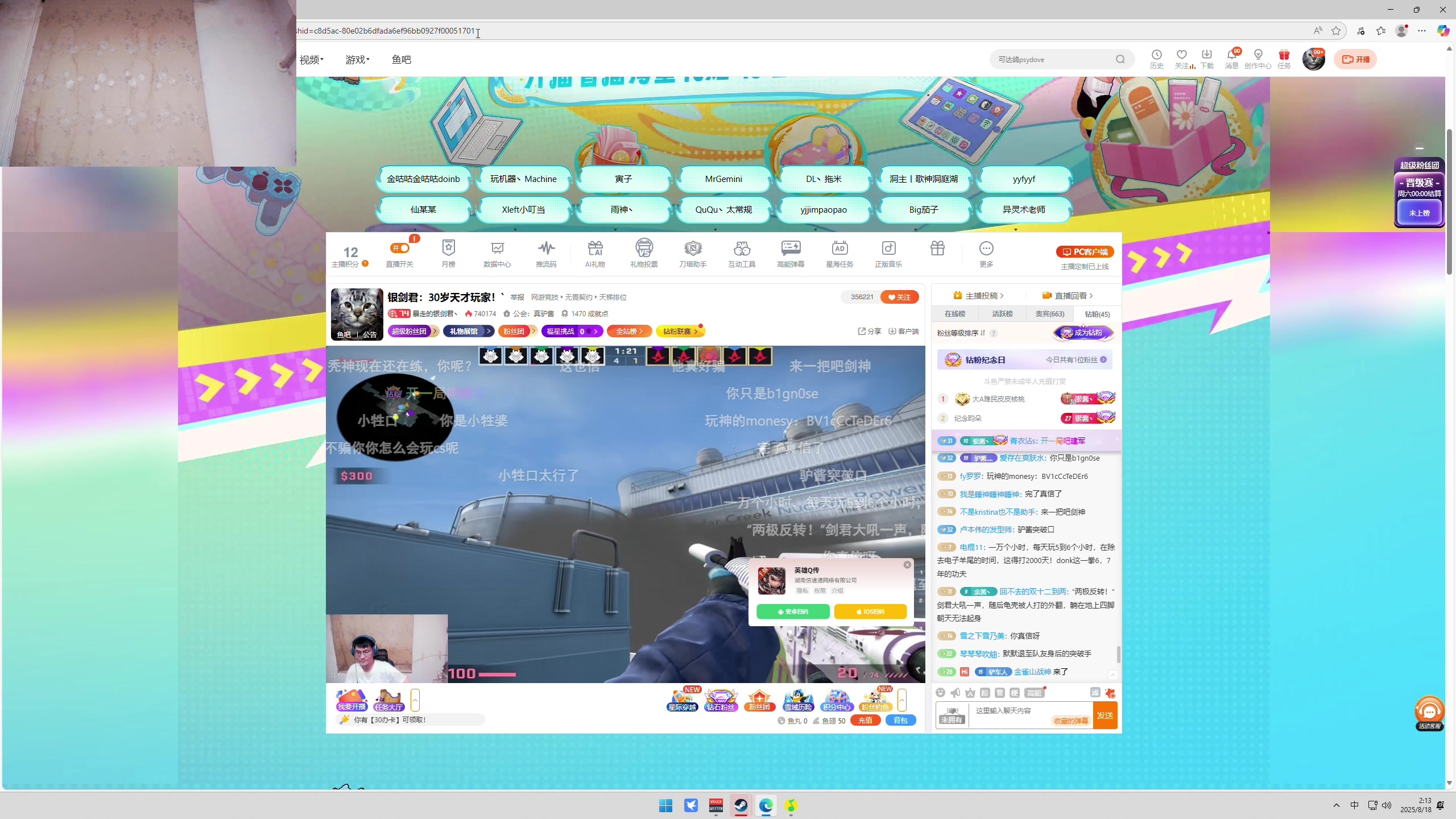Click the 开播 start streaming button

point(1355,59)
